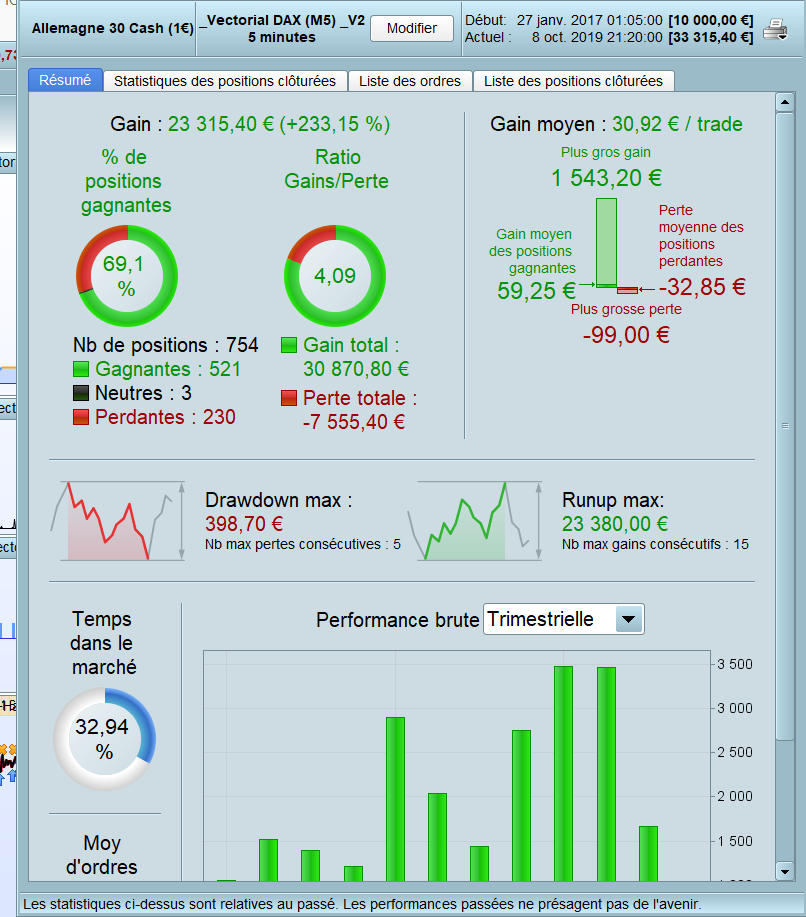Screen dimensions: 806x917
Task: Click the green Gagnantes legend square
Action: [81, 369]
